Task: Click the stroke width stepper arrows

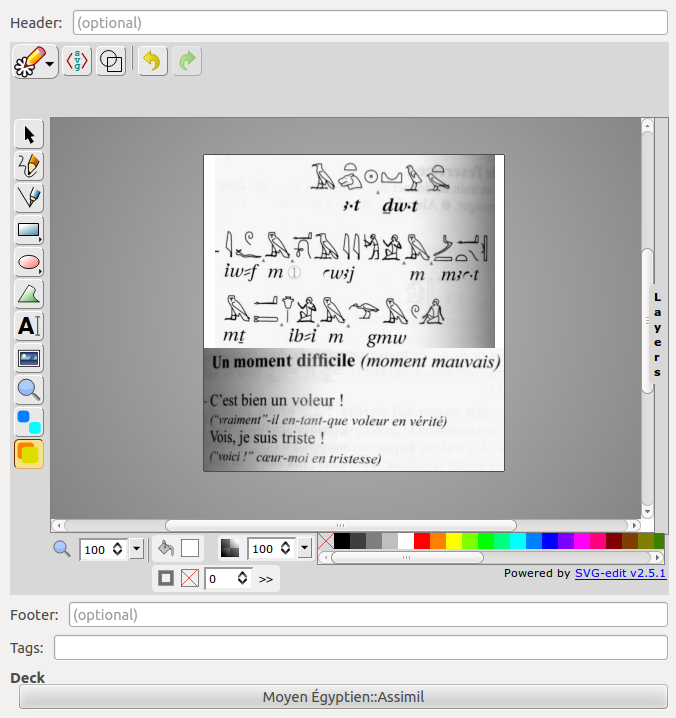Action: click(x=243, y=578)
